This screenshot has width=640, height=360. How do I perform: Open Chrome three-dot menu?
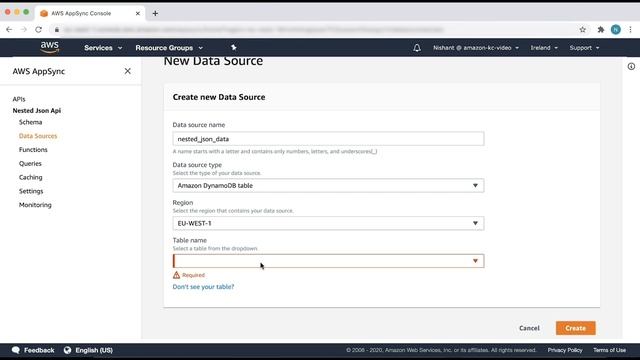[x=630, y=29]
